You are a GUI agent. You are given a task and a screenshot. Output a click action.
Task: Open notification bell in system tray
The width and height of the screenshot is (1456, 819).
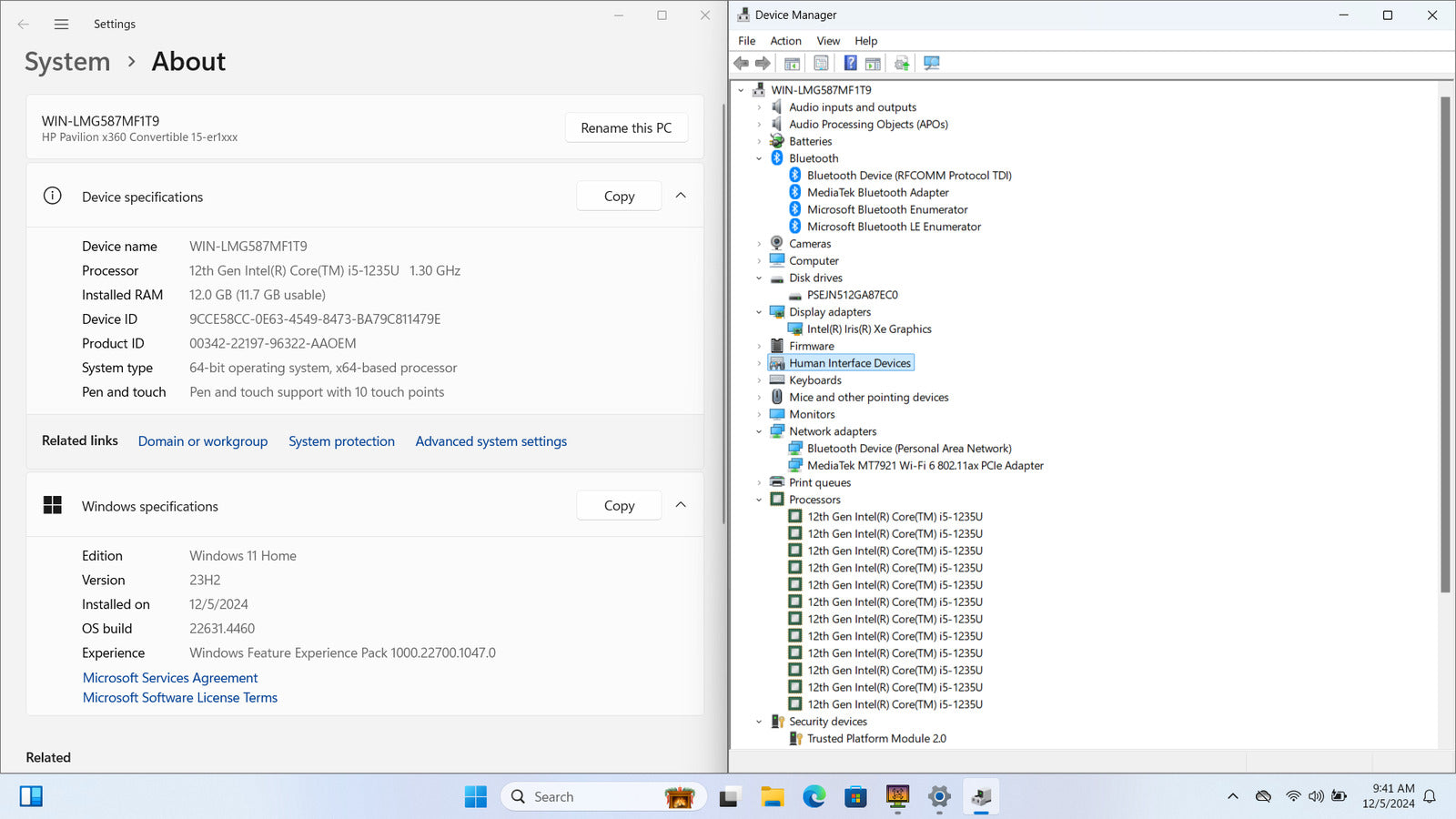coord(1430,796)
